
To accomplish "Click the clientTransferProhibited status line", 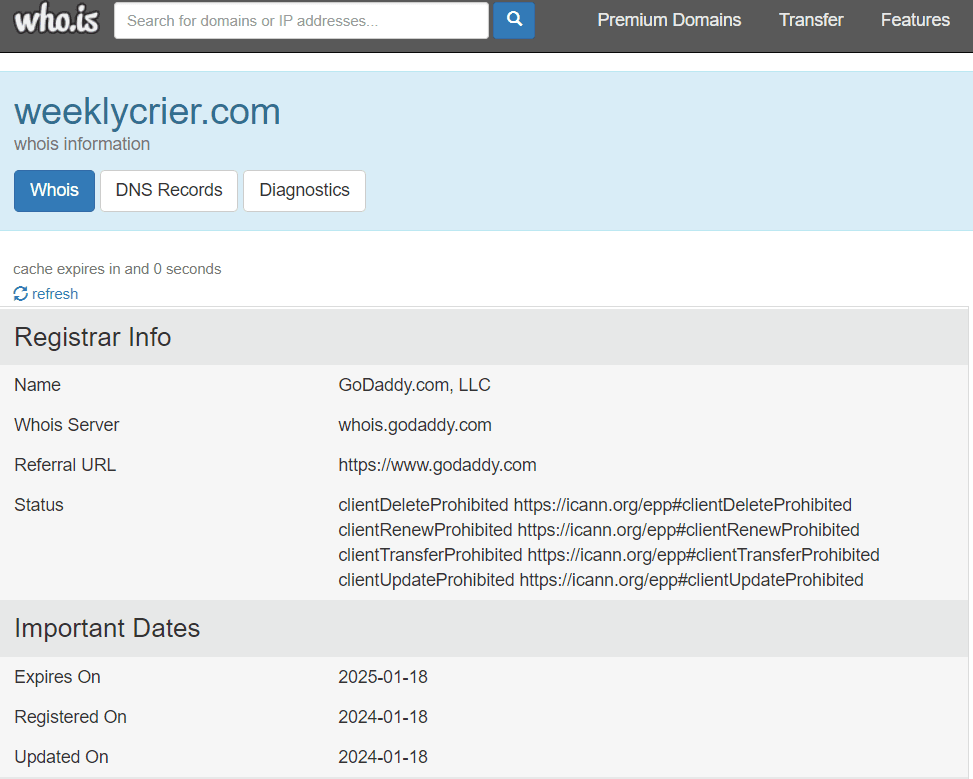I will [x=609, y=554].
